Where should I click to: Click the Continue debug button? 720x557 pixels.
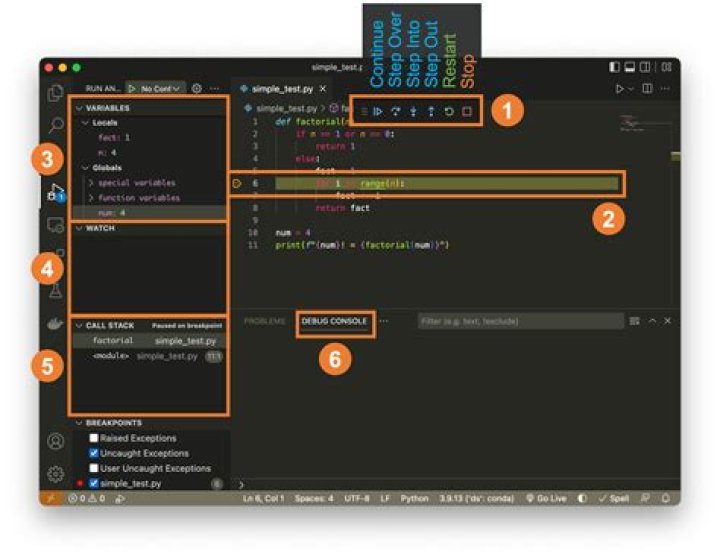coord(379,112)
